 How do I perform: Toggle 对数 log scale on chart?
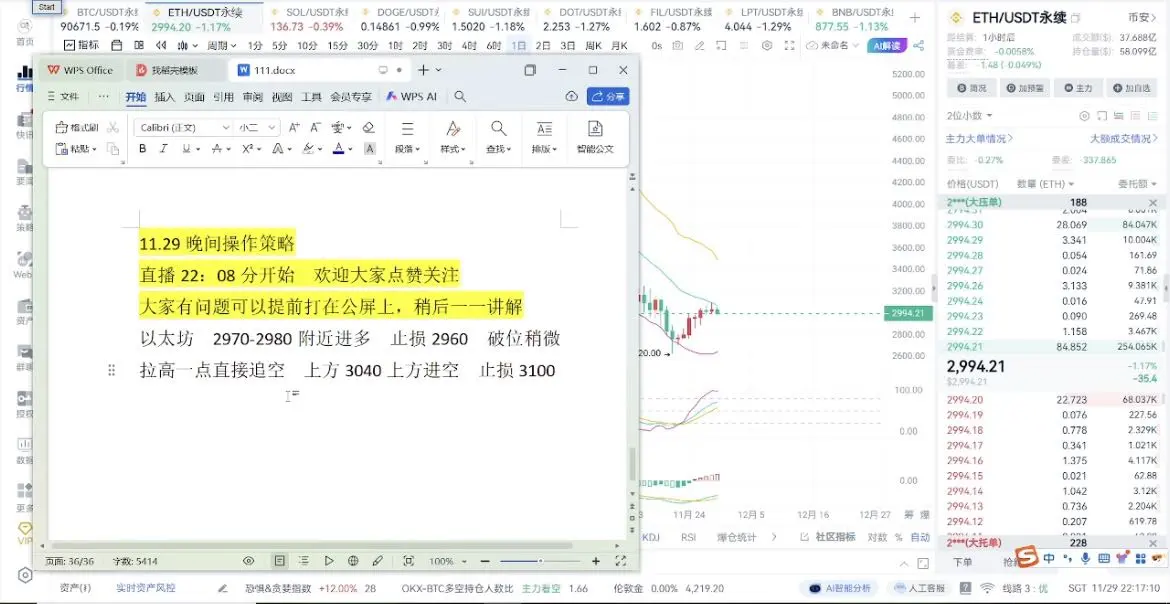pyautogui.click(x=877, y=537)
